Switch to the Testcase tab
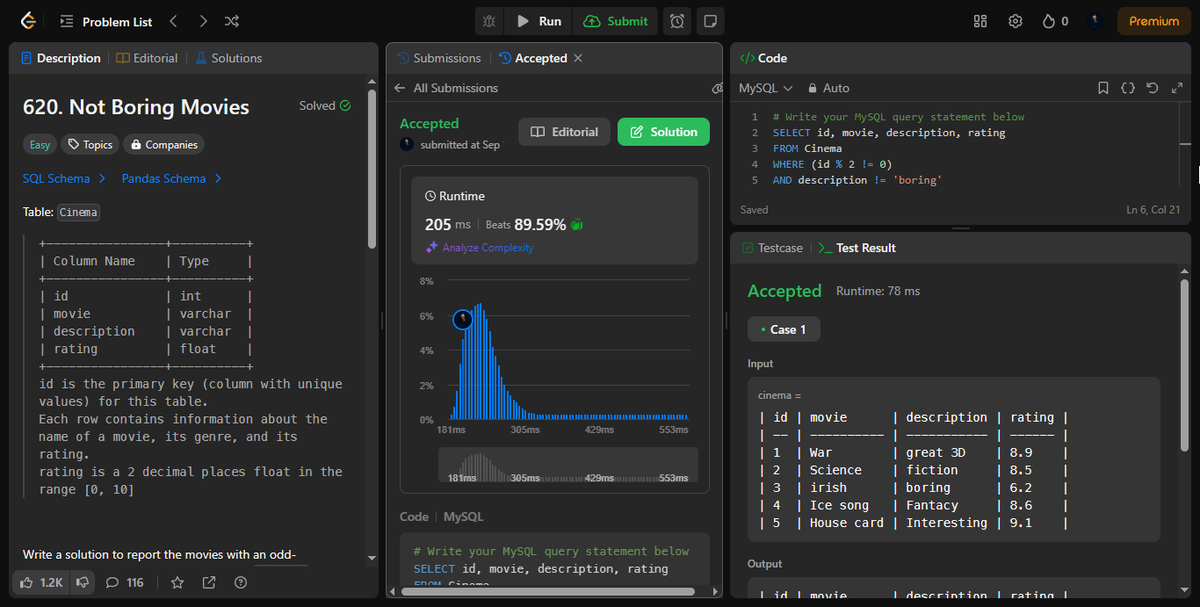The image size is (1200, 607). coord(772,248)
